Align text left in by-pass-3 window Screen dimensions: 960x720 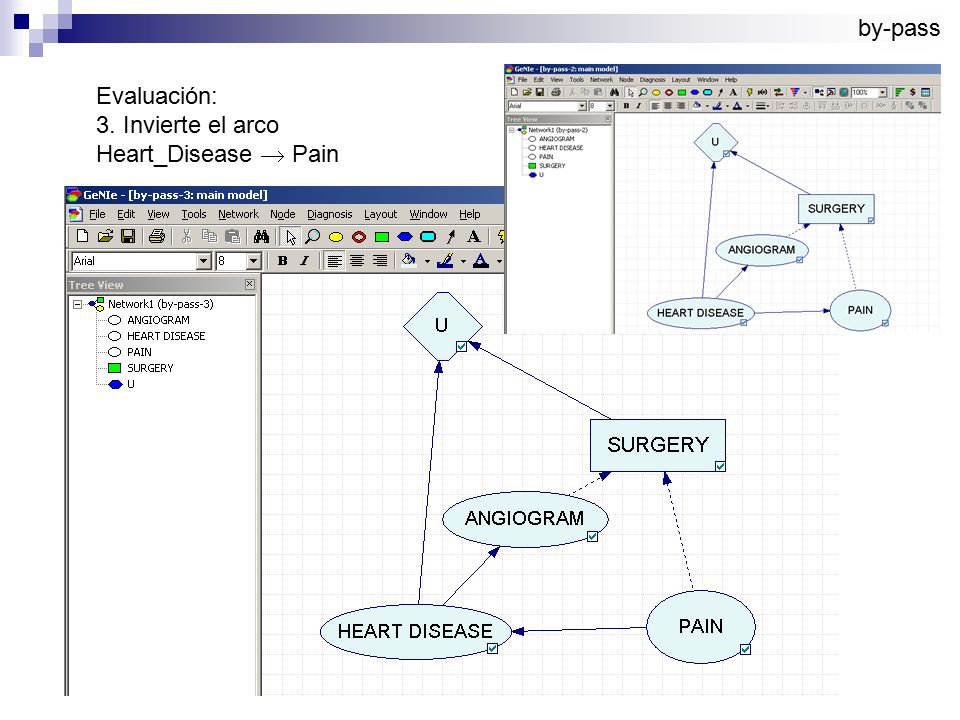[334, 261]
